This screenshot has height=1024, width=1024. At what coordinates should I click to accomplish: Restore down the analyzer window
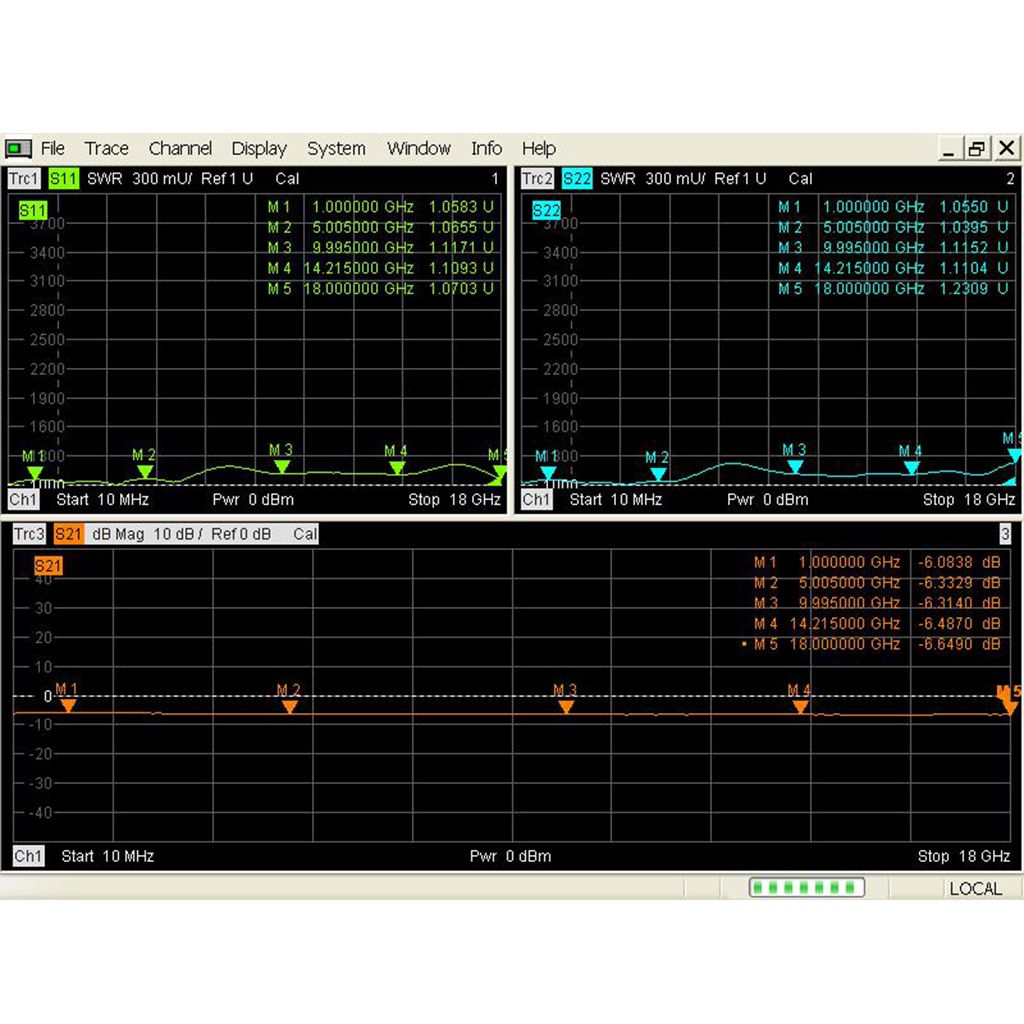coord(976,149)
